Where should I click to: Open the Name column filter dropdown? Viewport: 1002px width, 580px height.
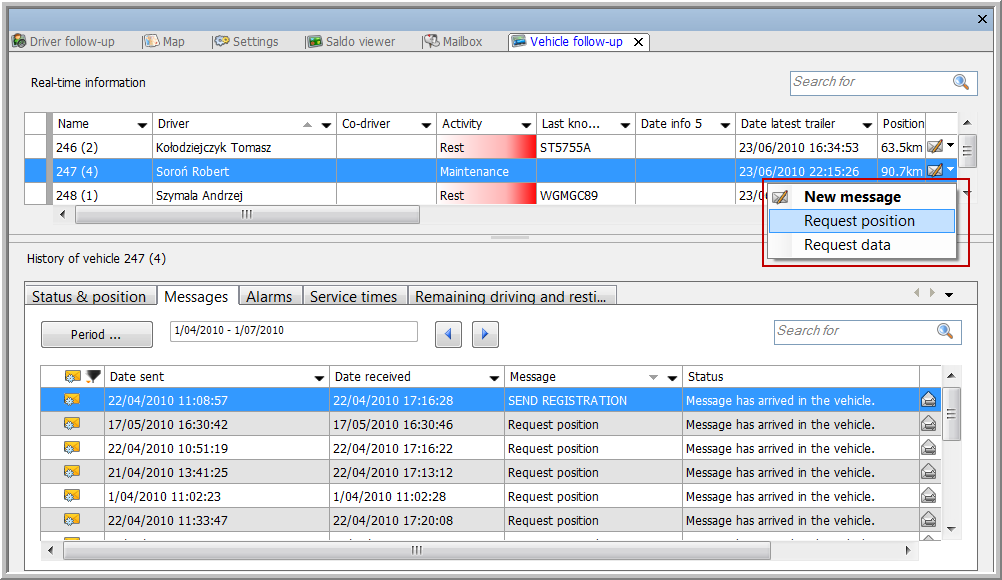click(141, 125)
